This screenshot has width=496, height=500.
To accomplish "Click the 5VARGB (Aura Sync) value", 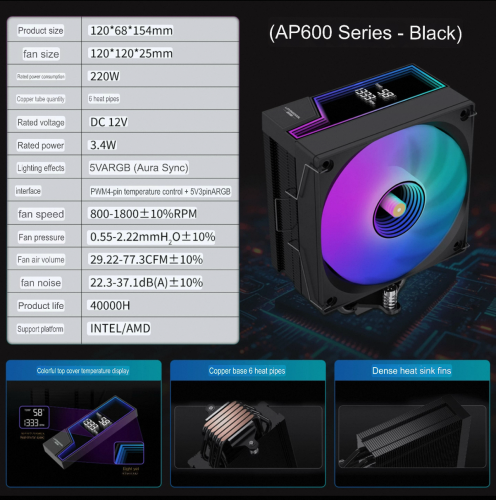I will pos(139,168).
